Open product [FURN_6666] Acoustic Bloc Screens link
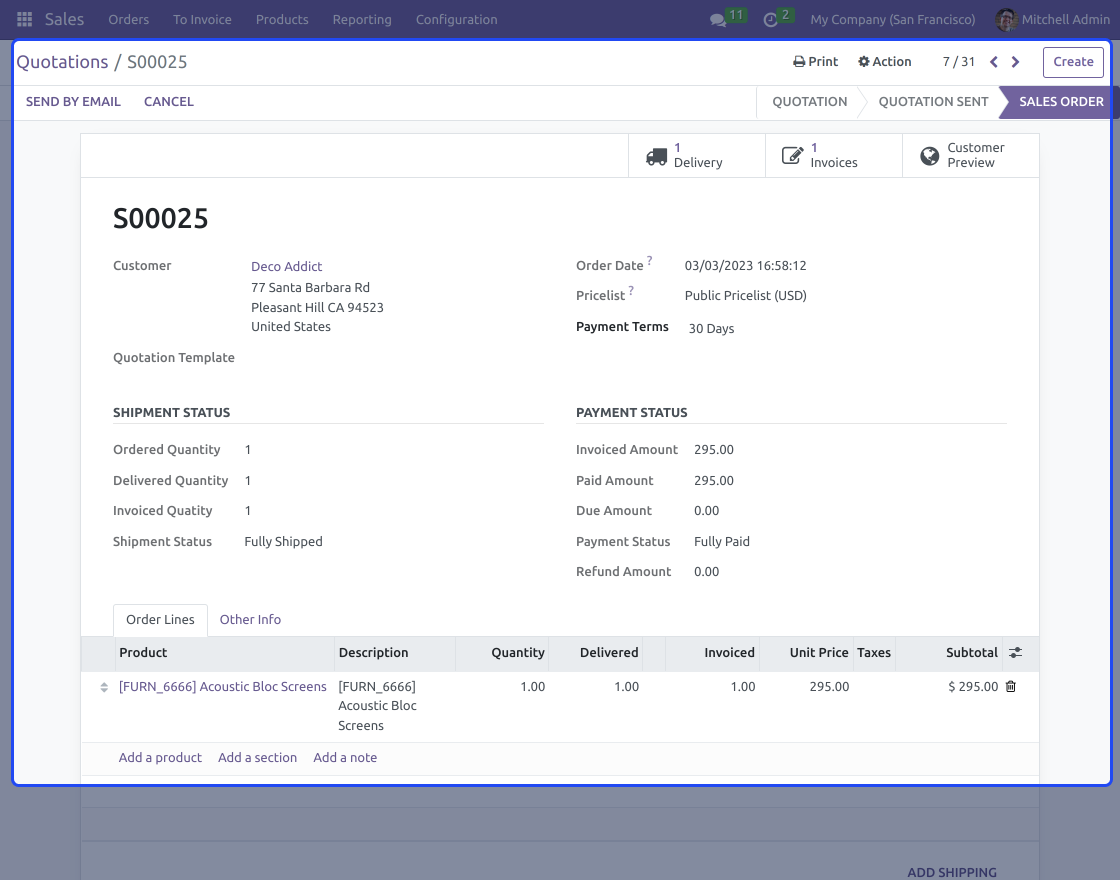1120x880 pixels. click(223, 686)
